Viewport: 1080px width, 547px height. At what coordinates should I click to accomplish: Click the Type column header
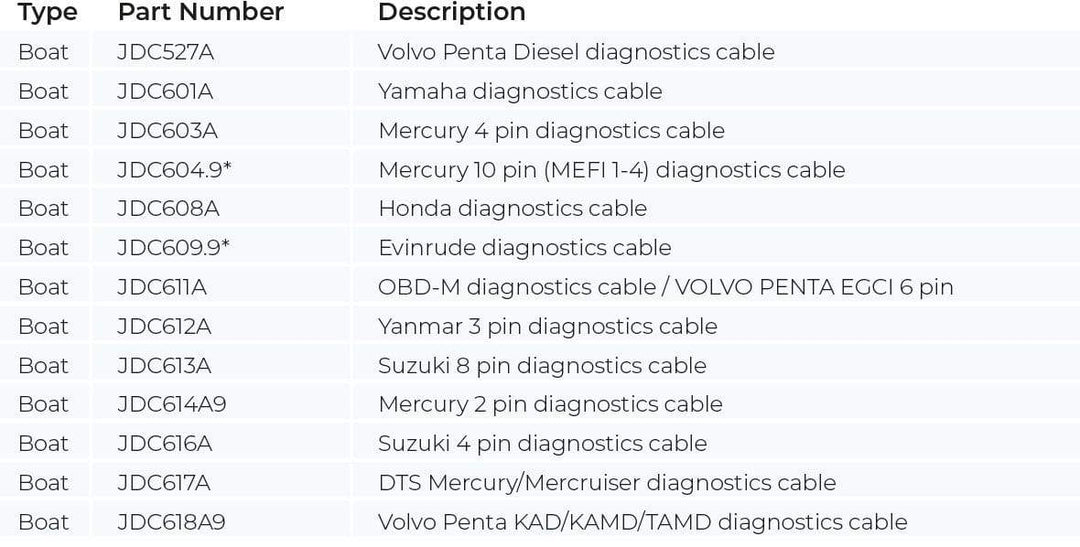(47, 13)
